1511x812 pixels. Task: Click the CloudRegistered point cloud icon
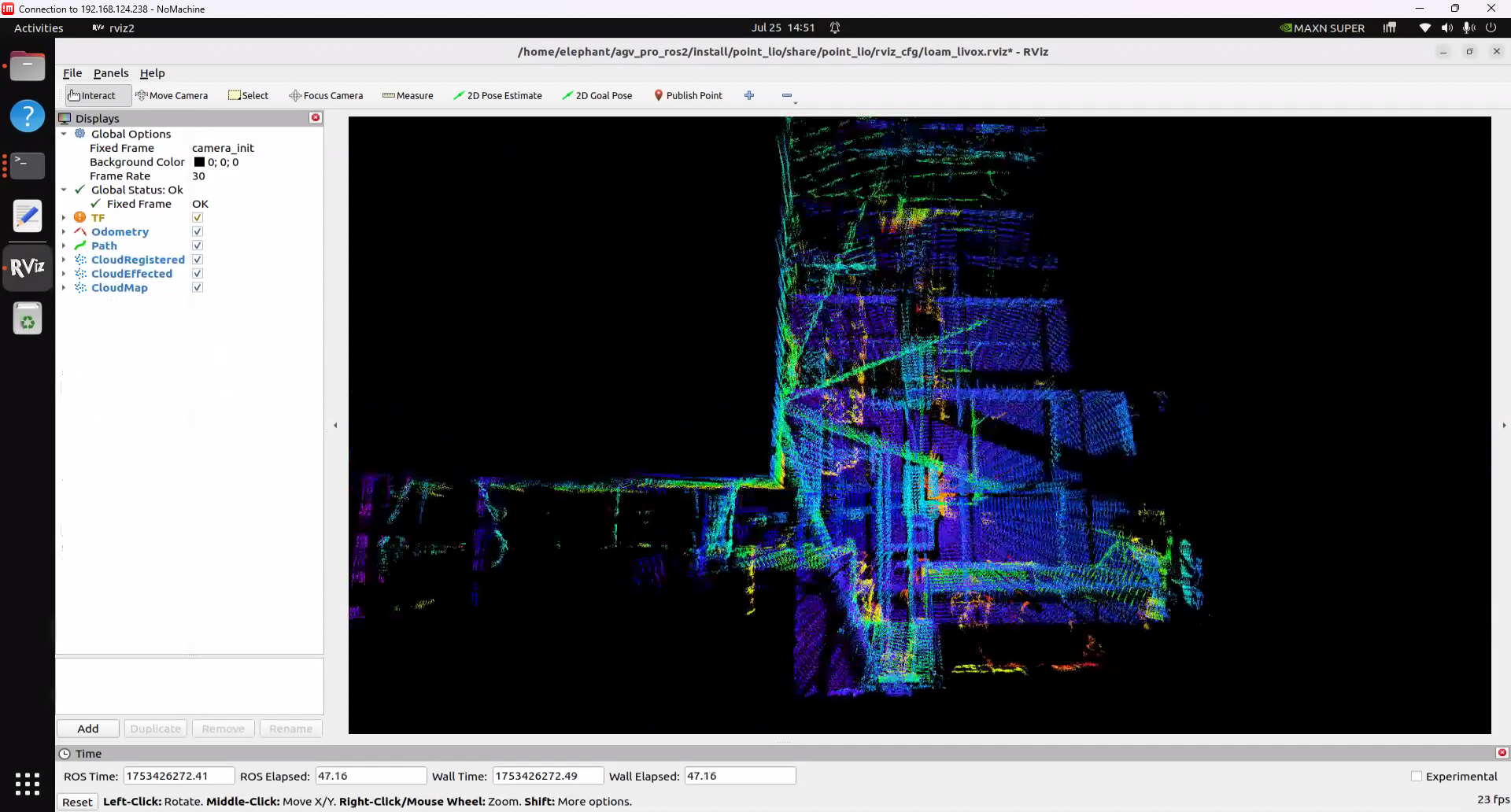click(x=80, y=260)
